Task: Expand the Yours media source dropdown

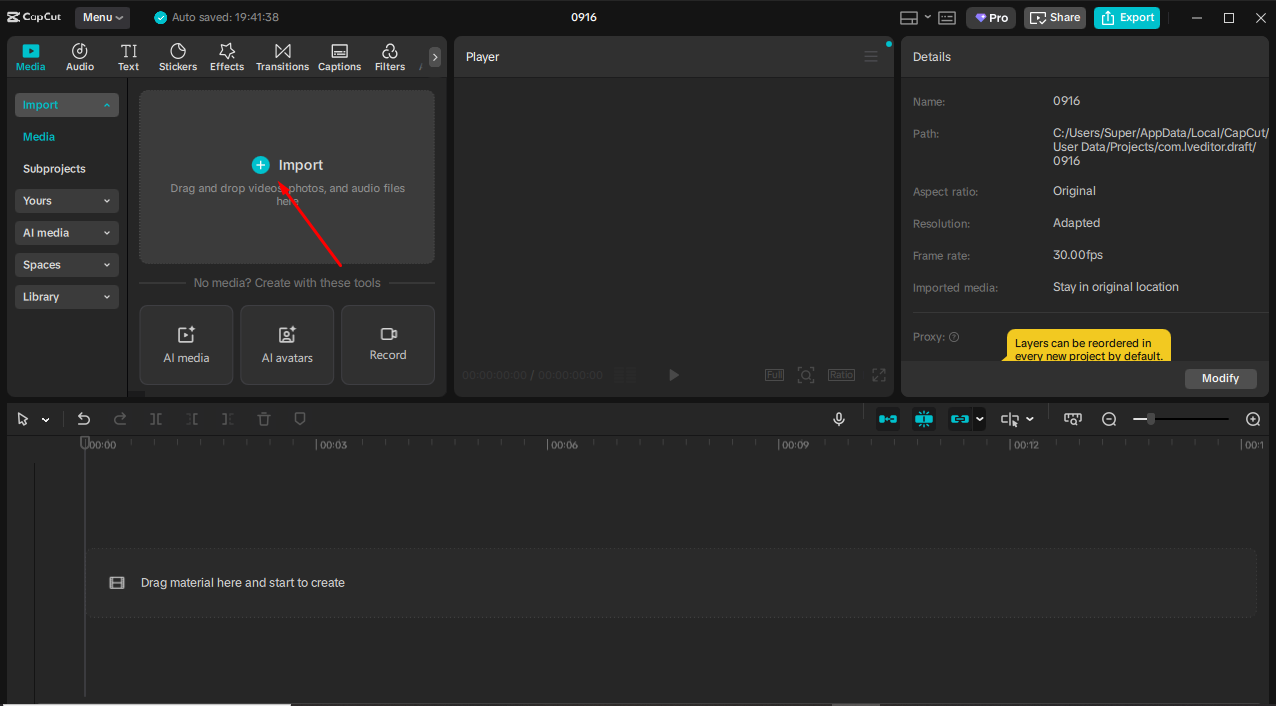Action: click(x=66, y=200)
